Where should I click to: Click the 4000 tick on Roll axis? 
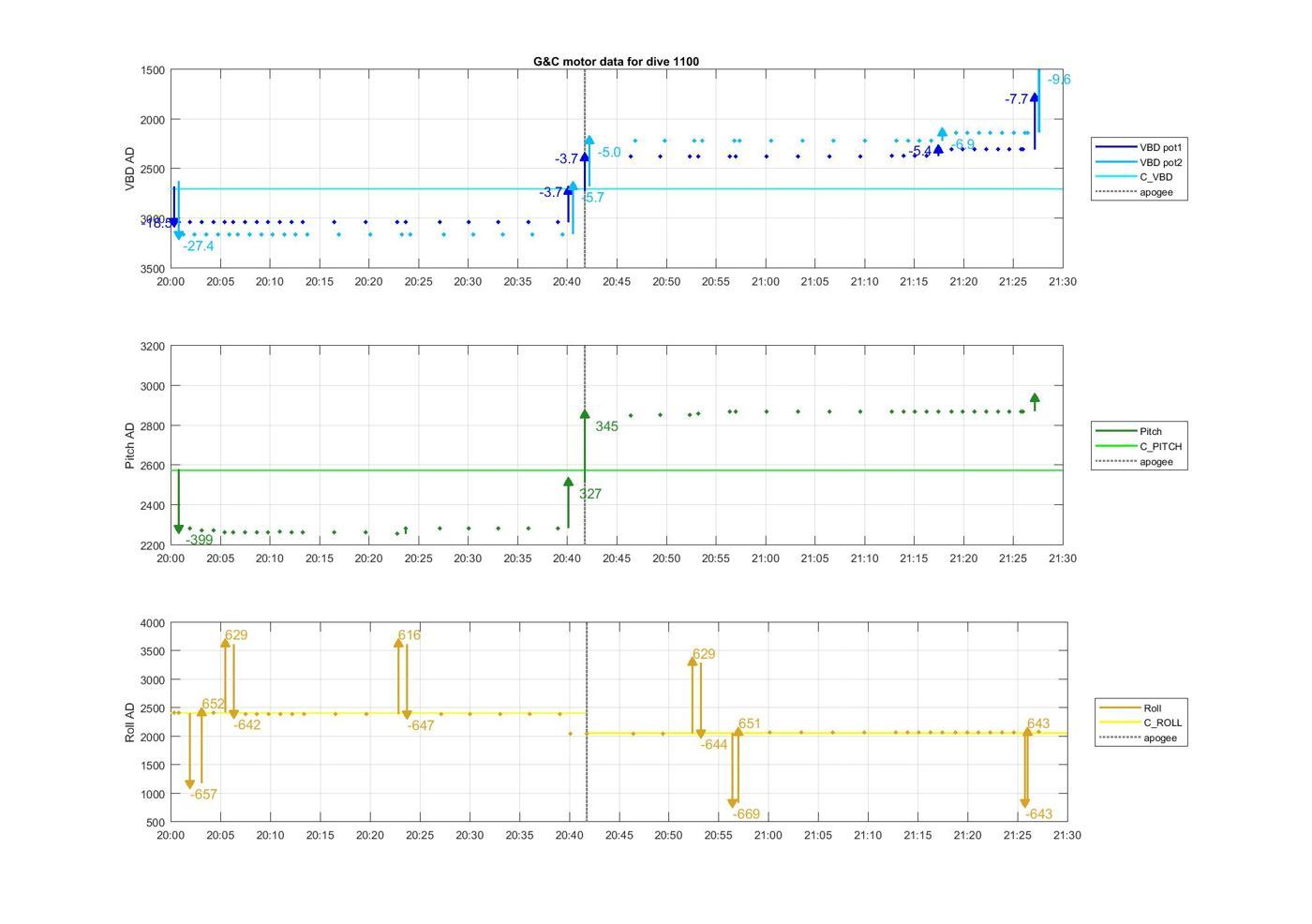pyautogui.click(x=153, y=623)
